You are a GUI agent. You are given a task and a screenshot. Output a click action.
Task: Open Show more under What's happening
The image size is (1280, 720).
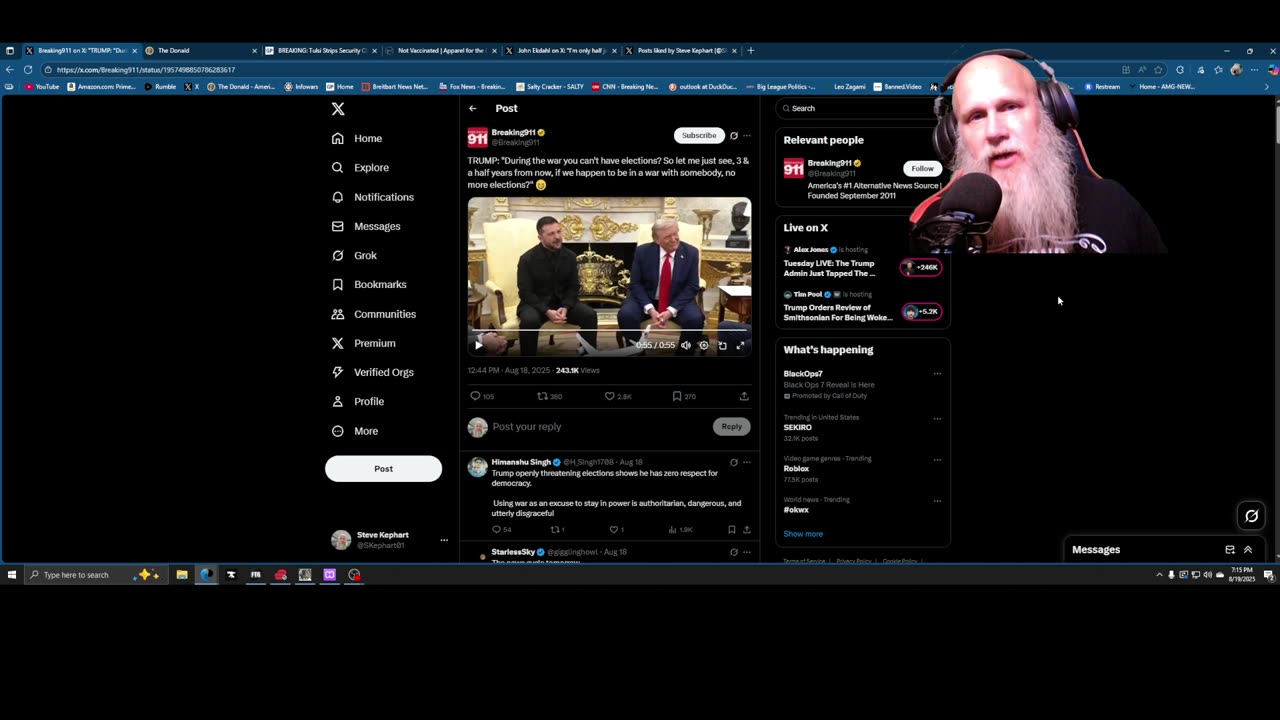803,534
